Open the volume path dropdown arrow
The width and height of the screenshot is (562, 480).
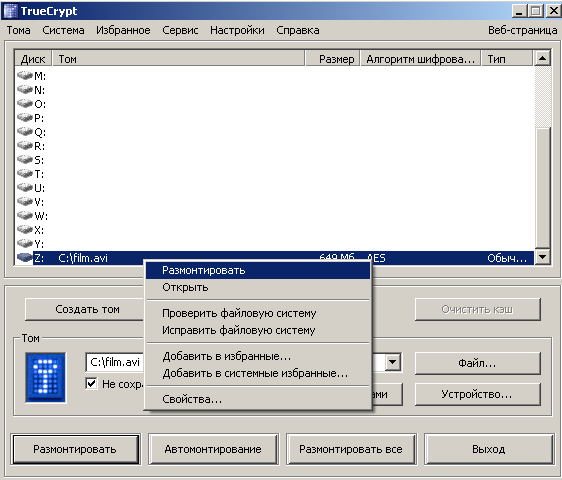393,362
